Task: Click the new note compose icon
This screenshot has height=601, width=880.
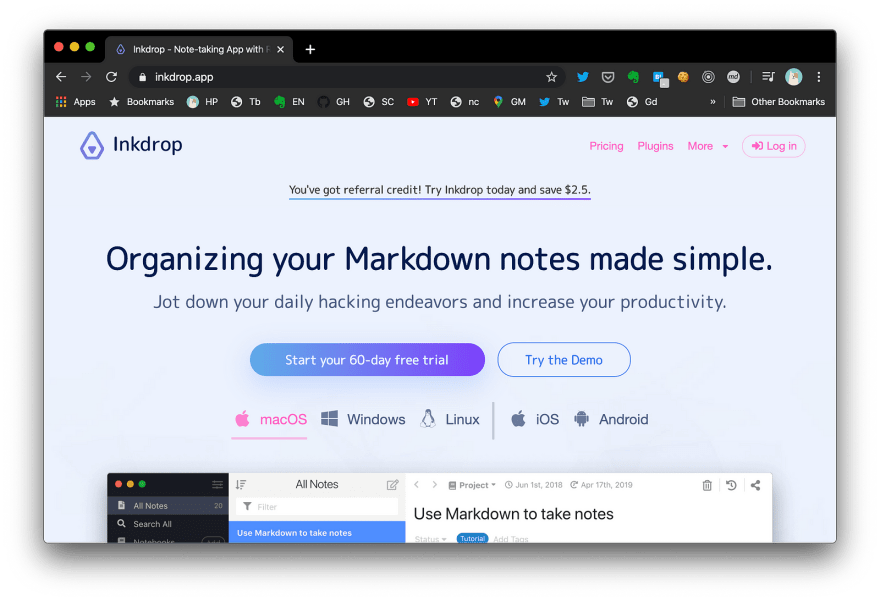Action: (392, 484)
